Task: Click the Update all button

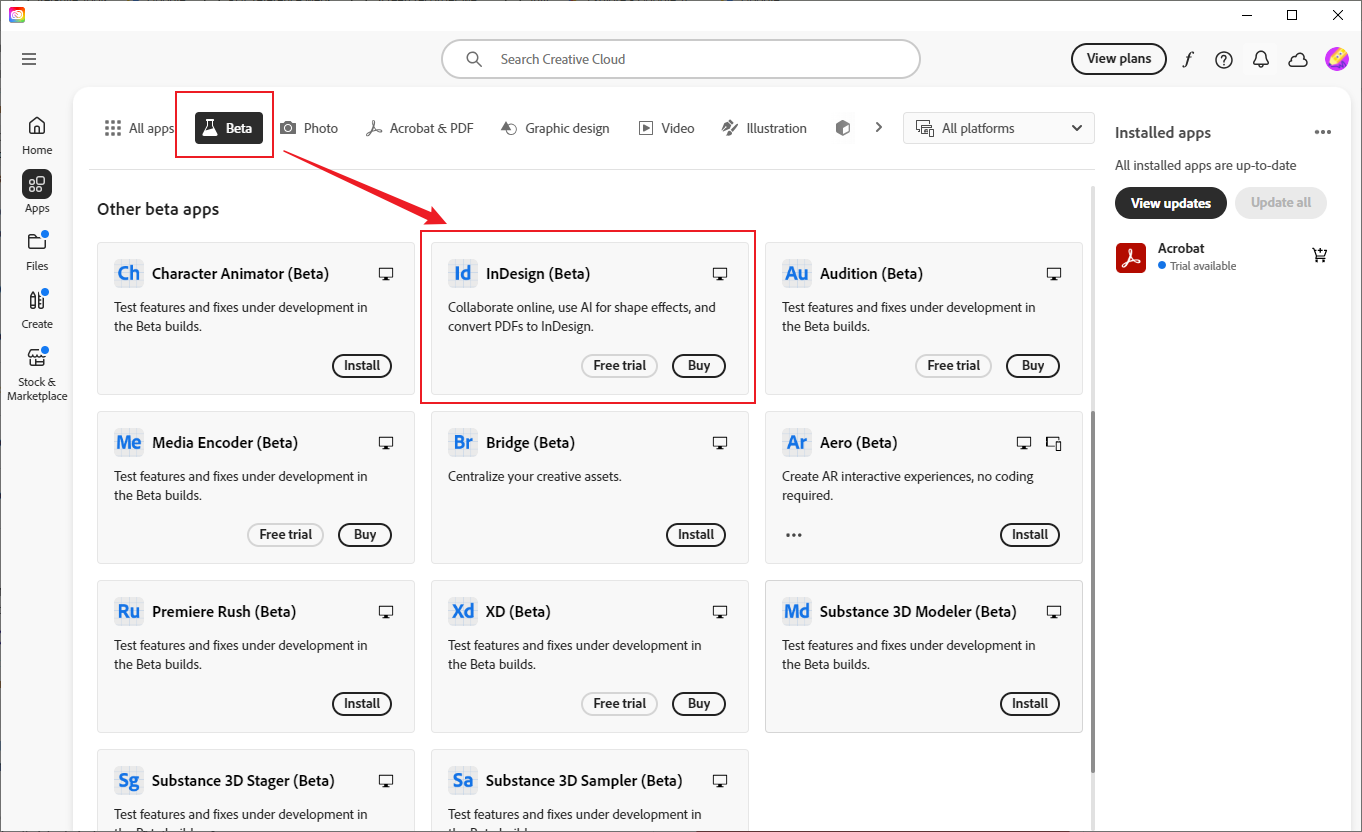Action: coord(1281,203)
